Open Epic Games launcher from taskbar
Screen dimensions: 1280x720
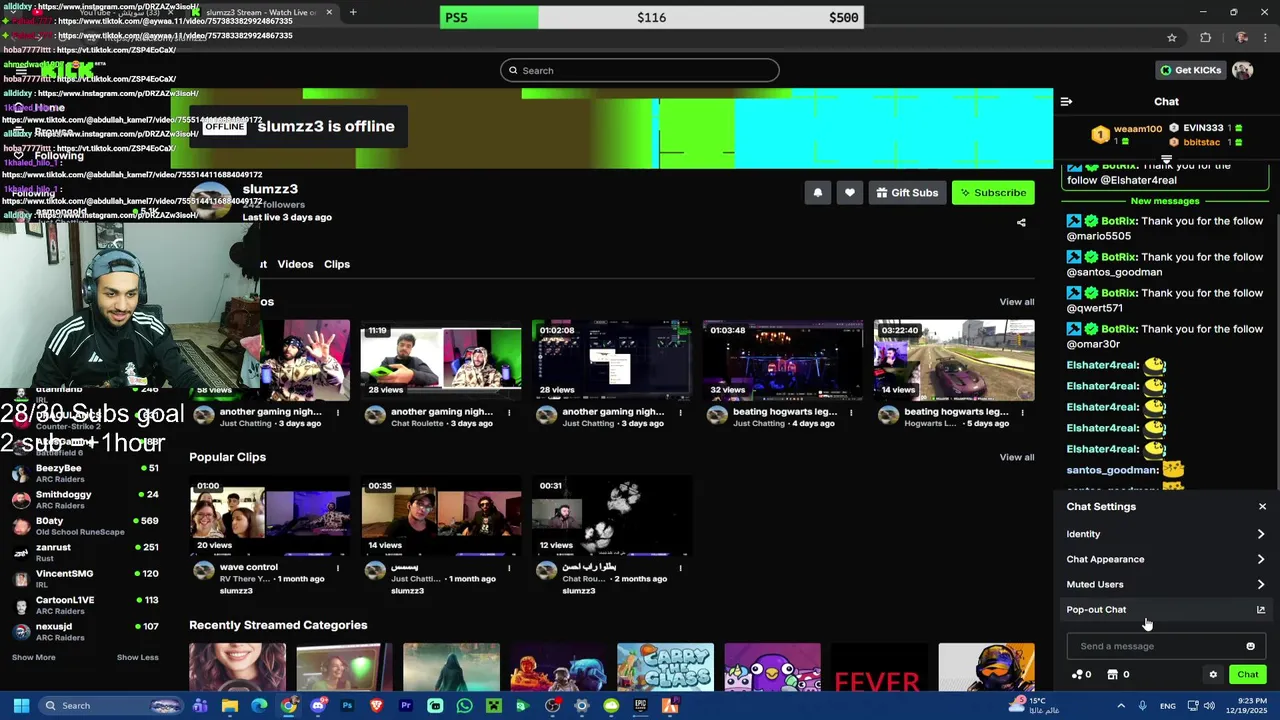[x=640, y=706]
